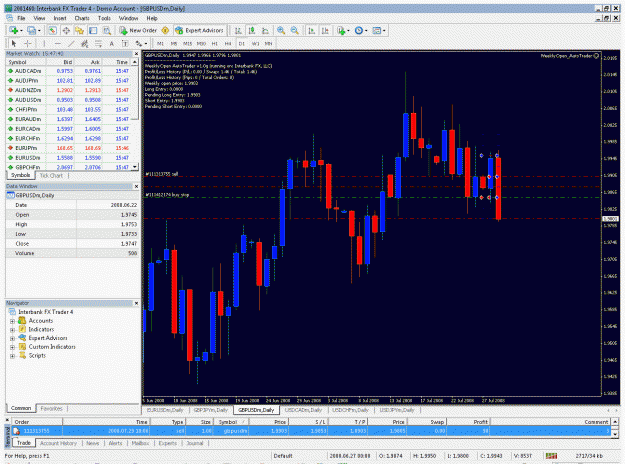Switch to the Favorites tab in Navigator
The width and height of the screenshot is (625, 464).
tap(52, 408)
